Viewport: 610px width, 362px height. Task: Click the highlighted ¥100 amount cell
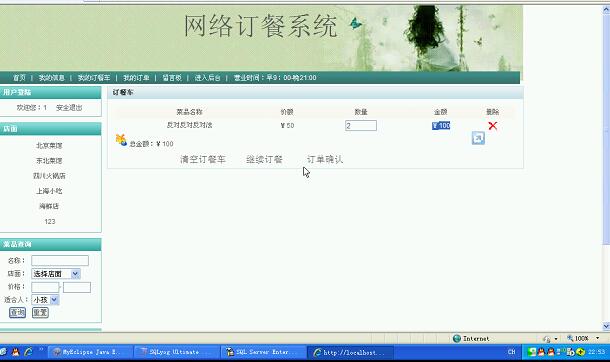tap(441, 126)
